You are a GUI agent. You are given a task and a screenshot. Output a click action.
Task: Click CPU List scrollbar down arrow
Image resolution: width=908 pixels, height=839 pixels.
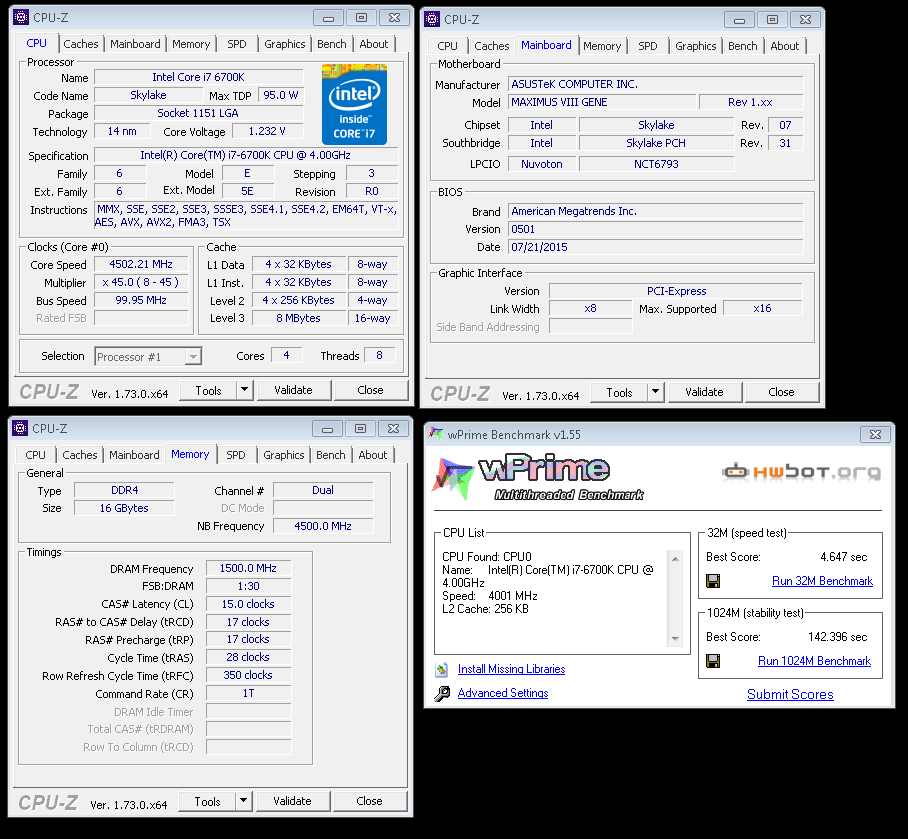pos(675,639)
